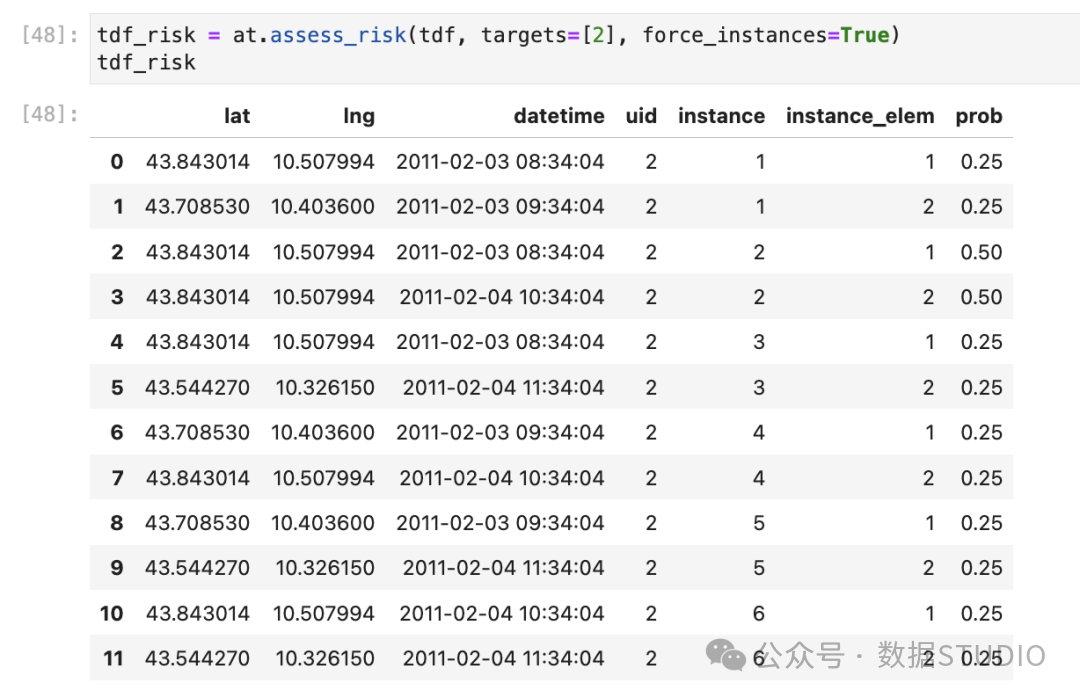The image size is (1080, 698).
Task: Select row index 7 of the table
Action: coord(118,478)
